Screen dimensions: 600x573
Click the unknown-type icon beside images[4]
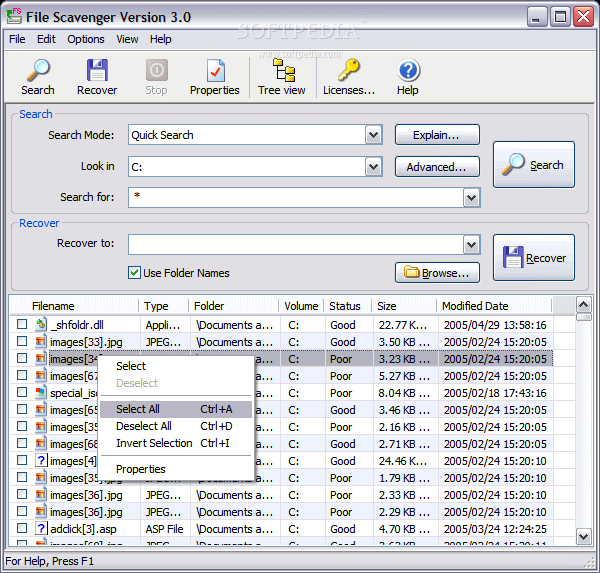(41, 460)
